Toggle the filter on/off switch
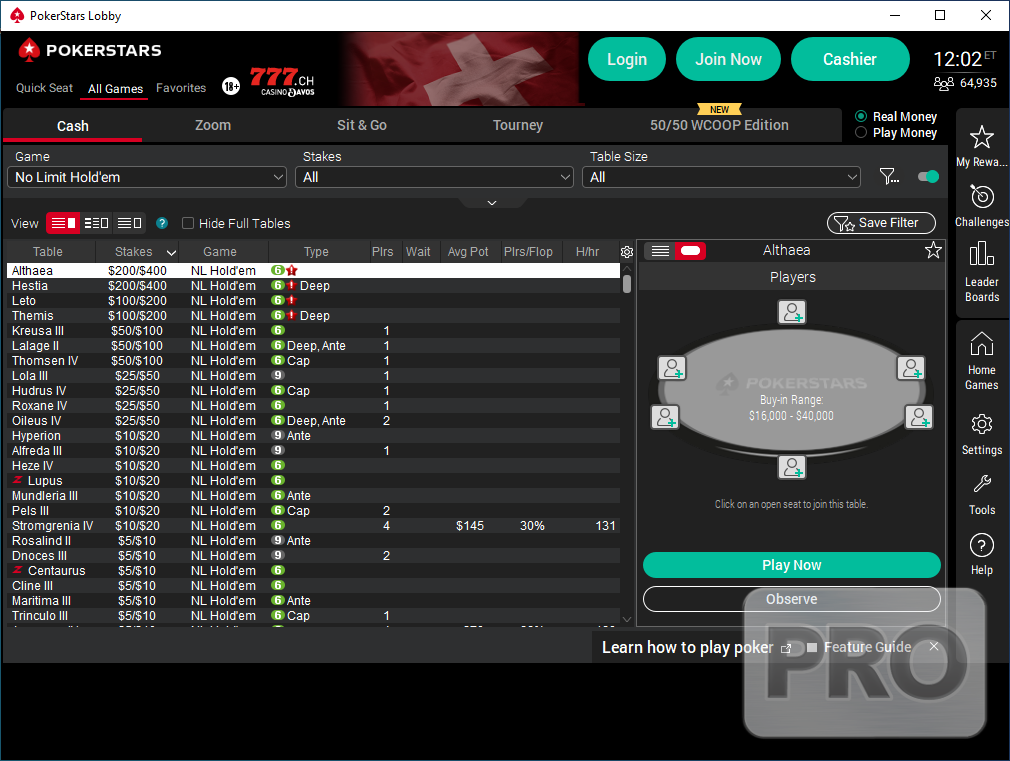 (928, 176)
